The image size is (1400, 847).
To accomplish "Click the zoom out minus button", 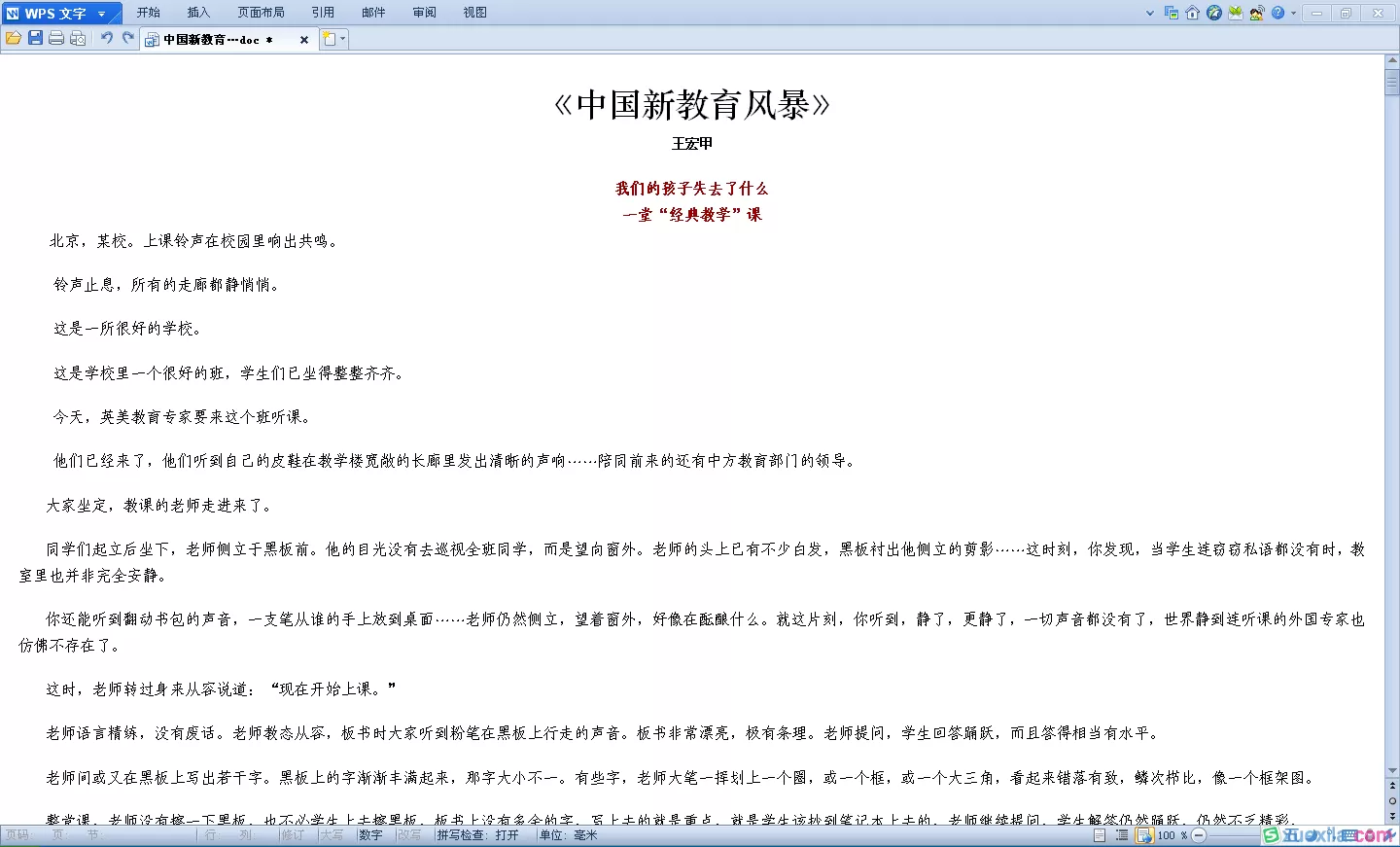I will click(x=1199, y=835).
